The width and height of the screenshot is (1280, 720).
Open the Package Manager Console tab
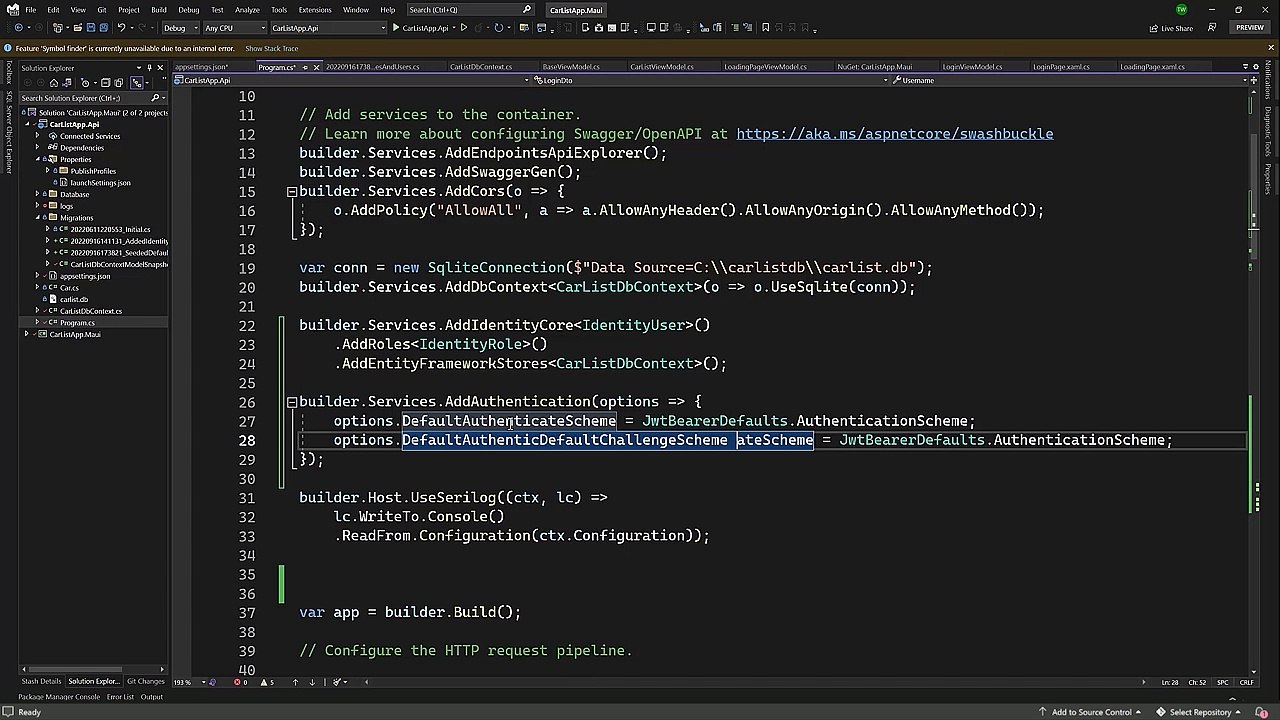pos(59,697)
